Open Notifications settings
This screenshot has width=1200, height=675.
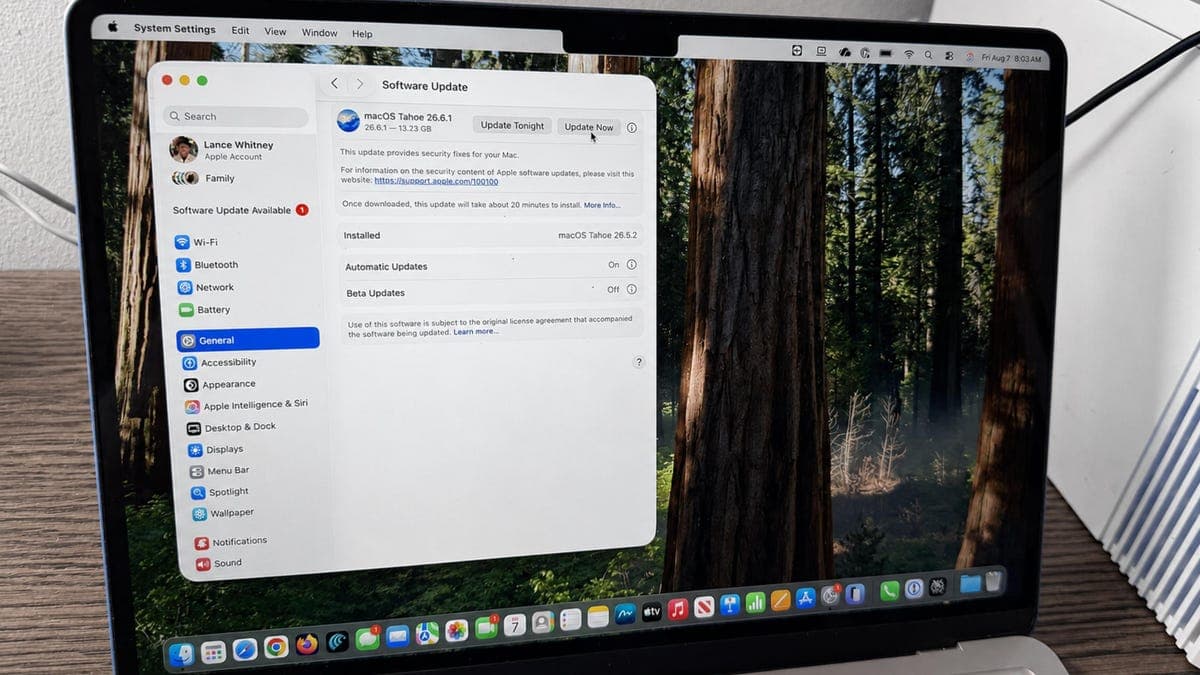(231, 541)
